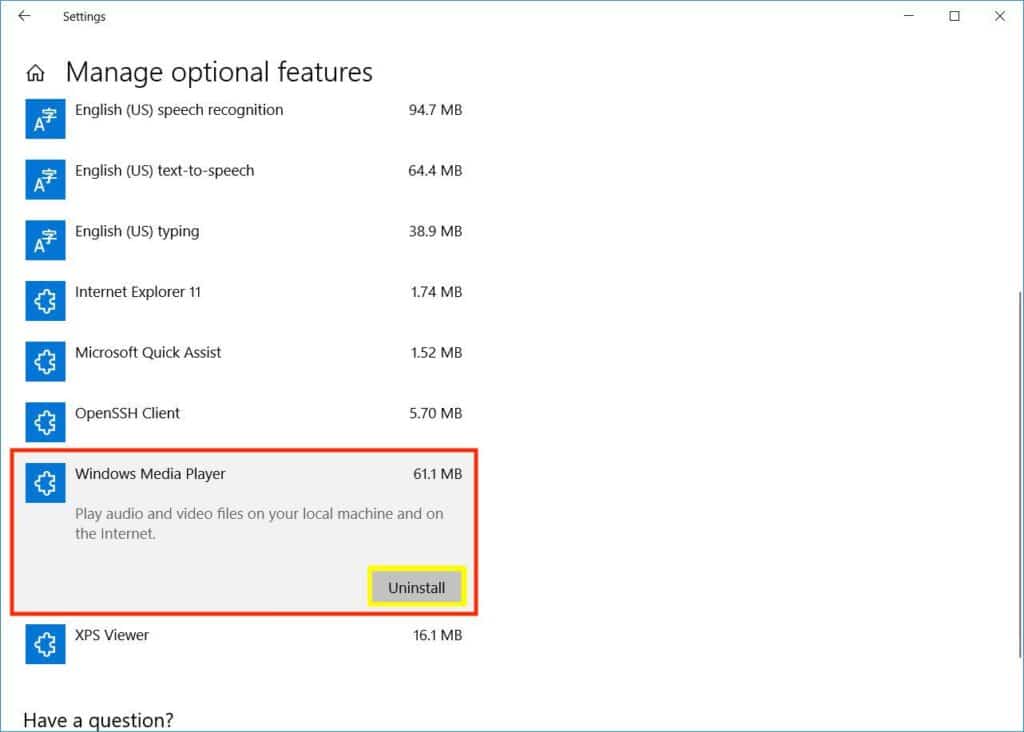Viewport: 1024px width, 732px height.
Task: Select the XPS Viewer puzzle-piece icon
Action: pyautogui.click(x=45, y=644)
